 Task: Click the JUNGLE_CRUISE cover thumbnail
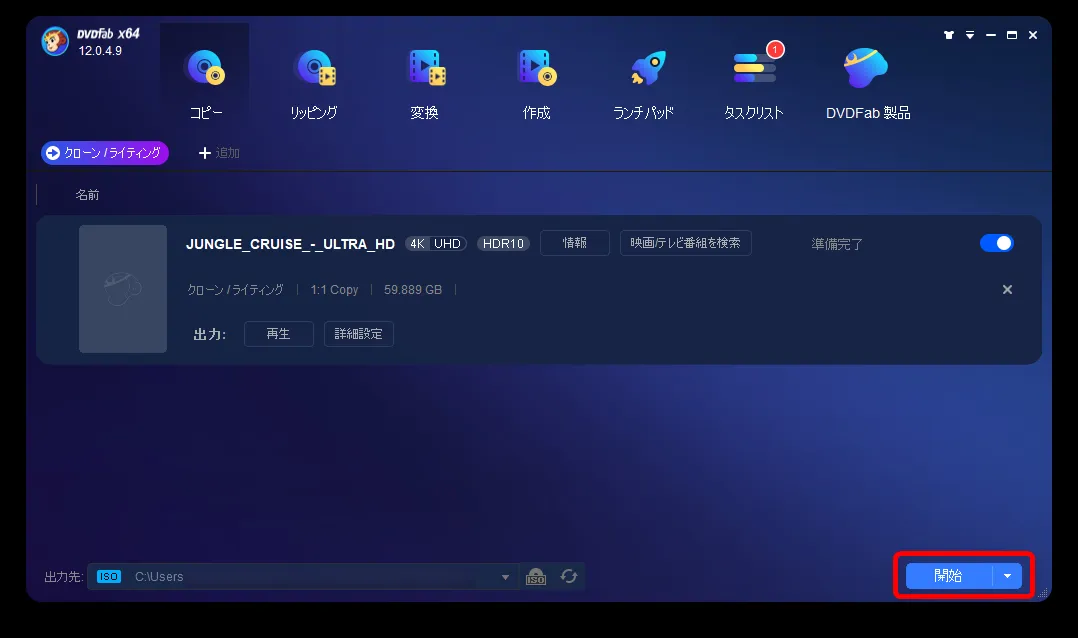123,289
